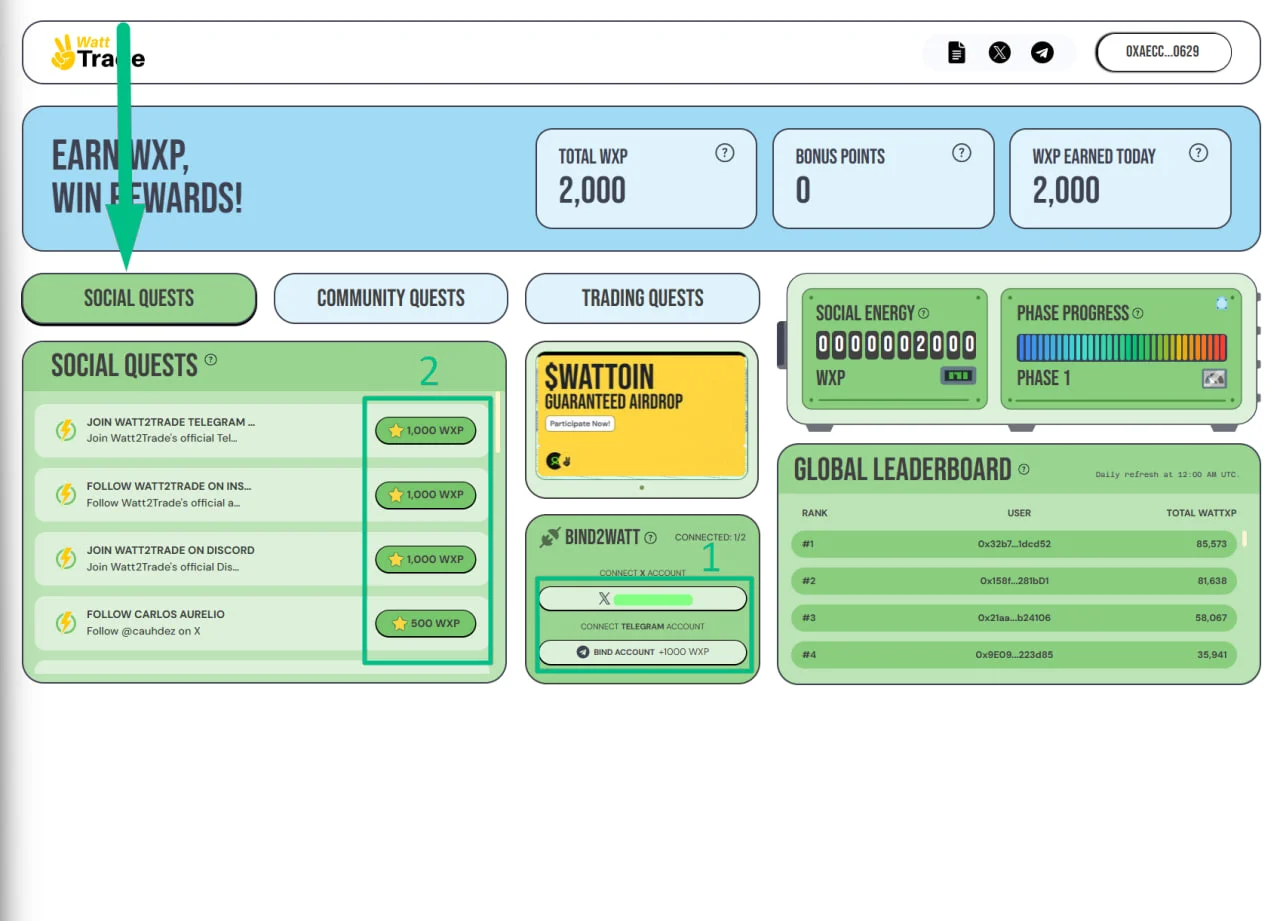Open the wallet button 0XAECC...0629
This screenshot has width=1280, height=921.
click(x=1164, y=52)
